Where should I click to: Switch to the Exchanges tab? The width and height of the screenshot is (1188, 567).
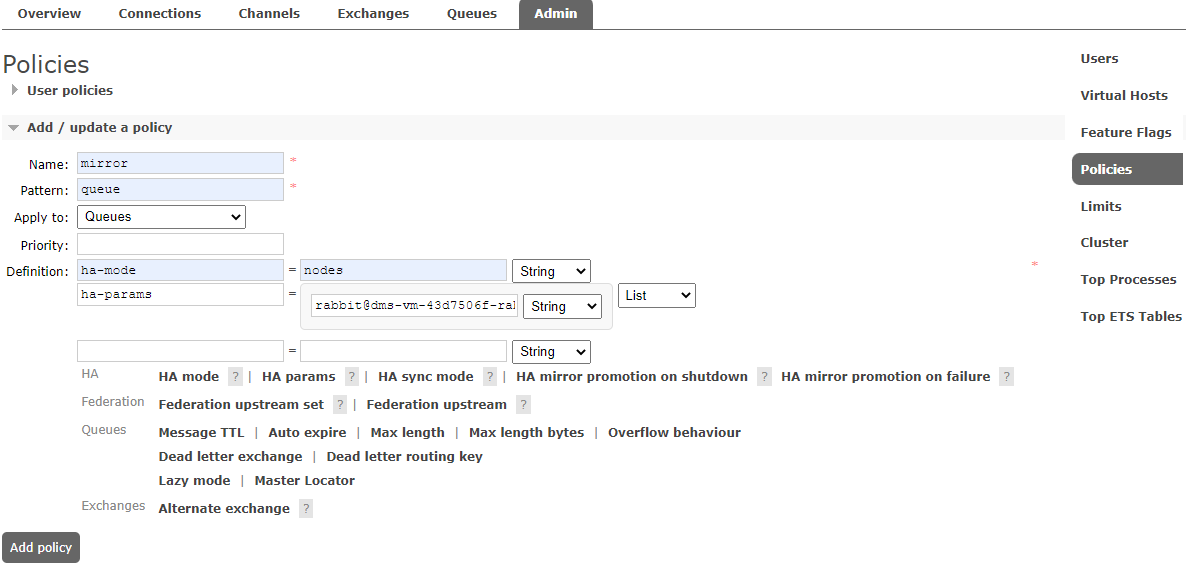[x=373, y=14]
